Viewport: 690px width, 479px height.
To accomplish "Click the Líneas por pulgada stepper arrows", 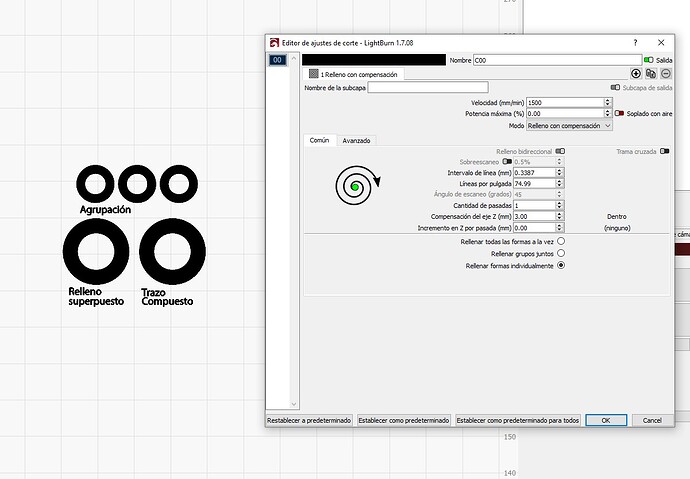I will 559,183.
